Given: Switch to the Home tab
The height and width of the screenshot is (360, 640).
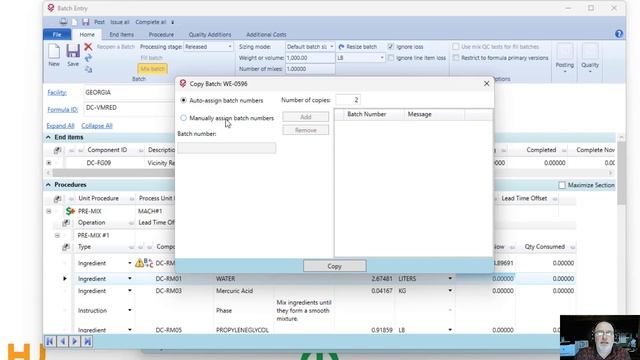Looking at the screenshot, I should [x=87, y=35].
